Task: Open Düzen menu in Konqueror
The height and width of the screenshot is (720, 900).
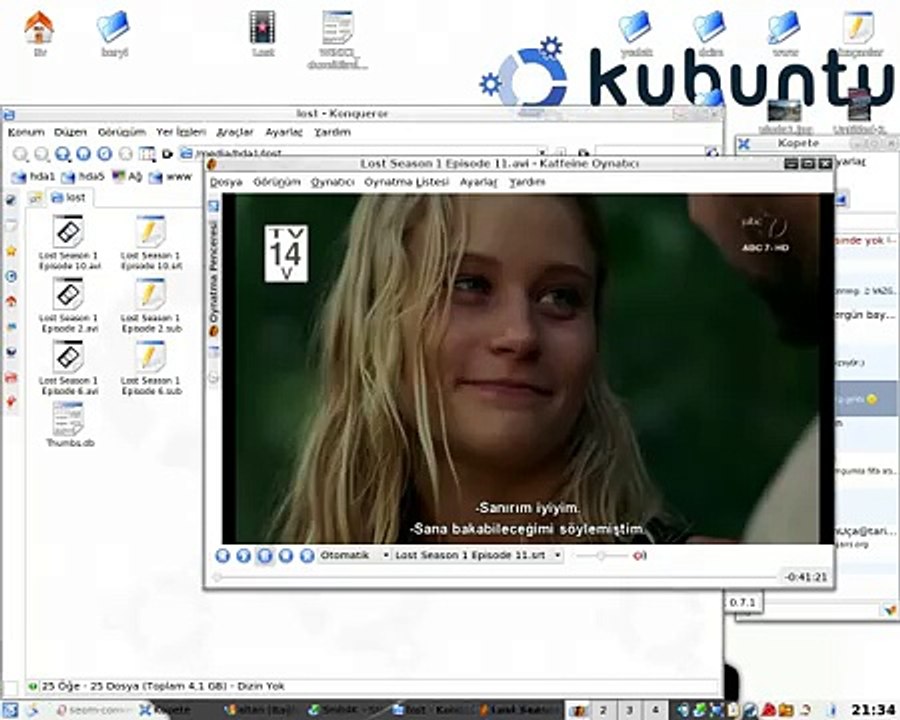Action: (71, 132)
